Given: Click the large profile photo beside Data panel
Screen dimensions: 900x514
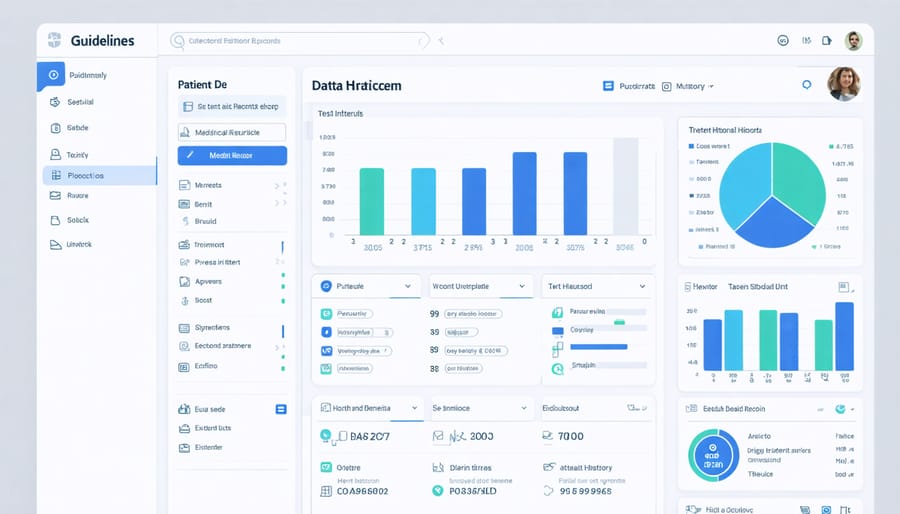Looking at the screenshot, I should pos(843,84).
